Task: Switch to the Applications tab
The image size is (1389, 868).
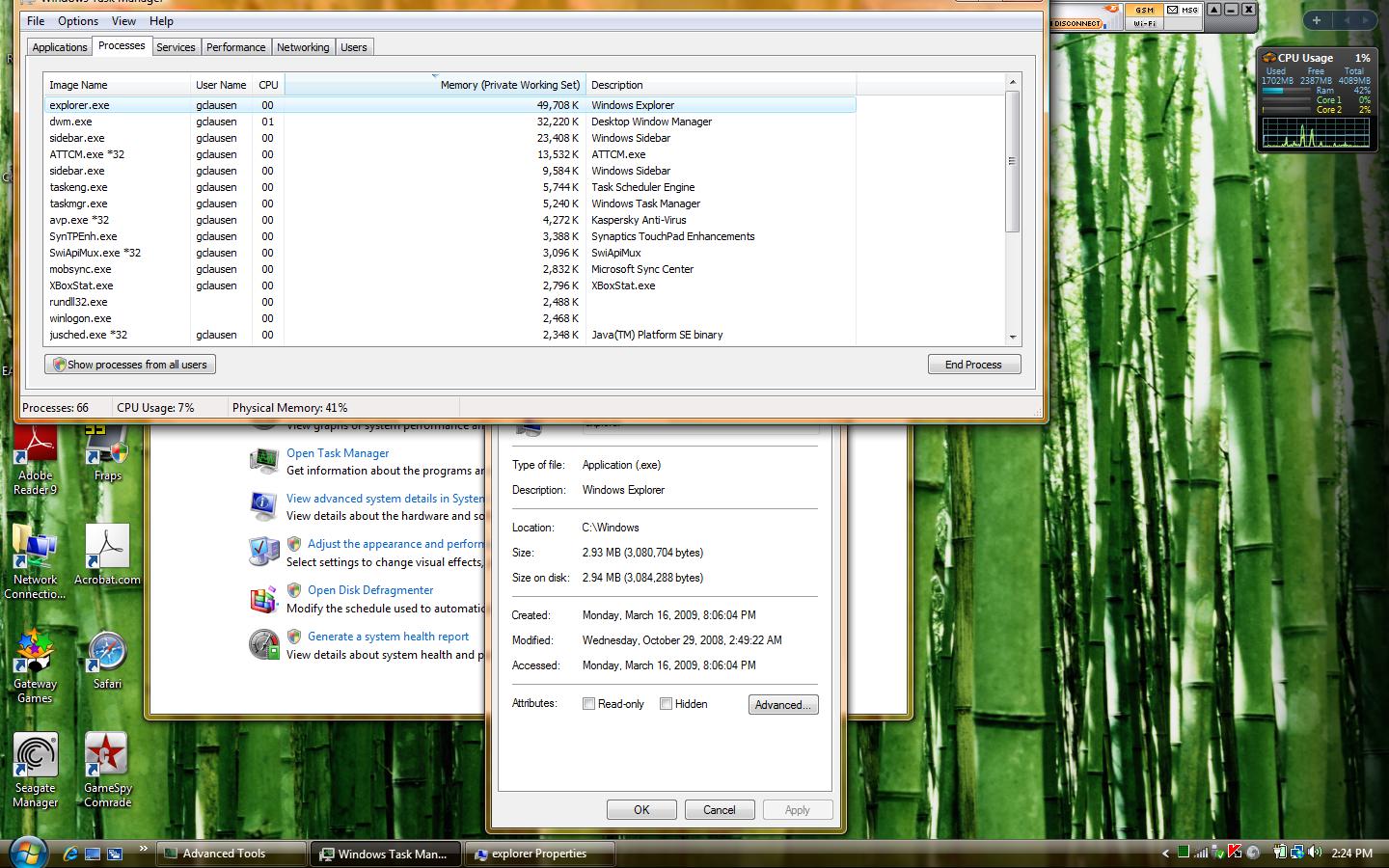Action: click(x=60, y=47)
